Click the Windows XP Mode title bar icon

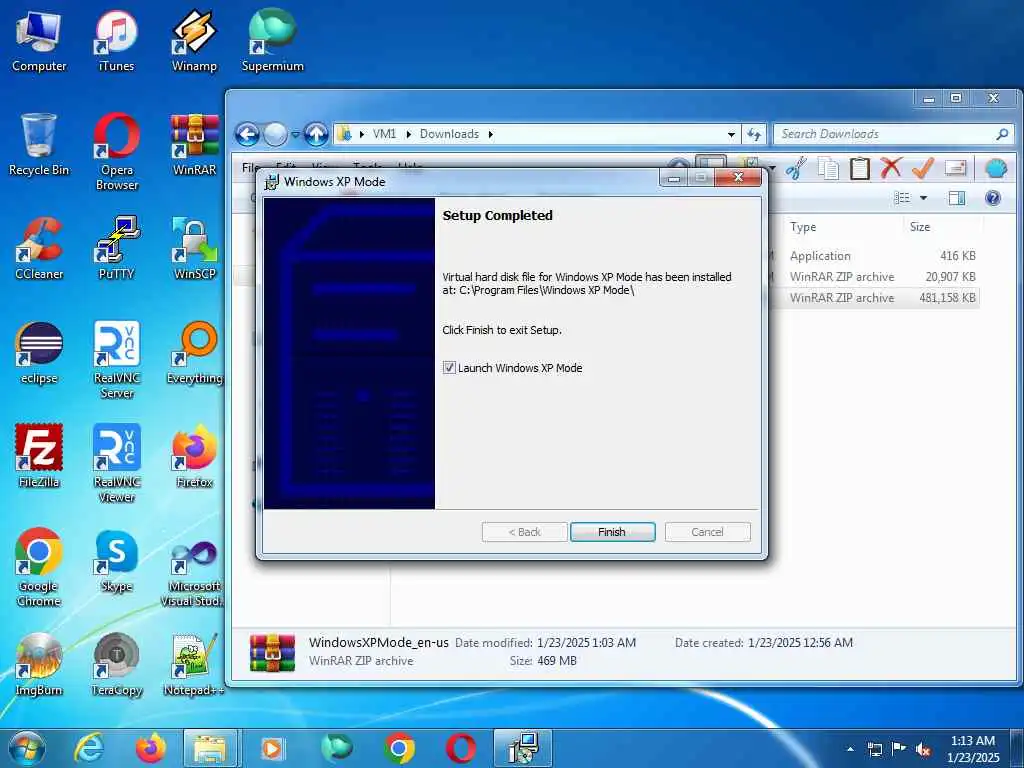[271, 182]
